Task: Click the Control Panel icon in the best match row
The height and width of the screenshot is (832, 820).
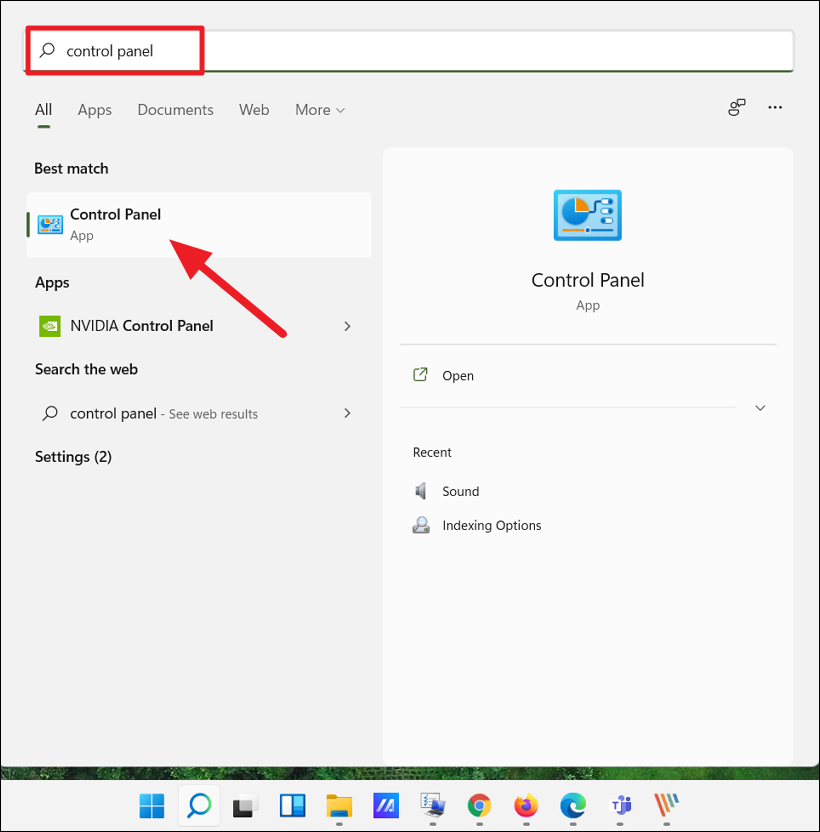Action: 50,225
